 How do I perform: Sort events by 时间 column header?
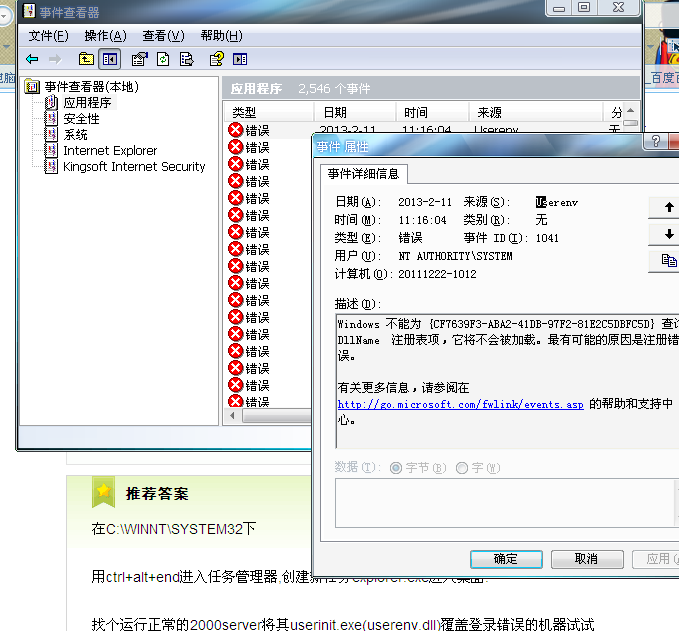[433, 113]
